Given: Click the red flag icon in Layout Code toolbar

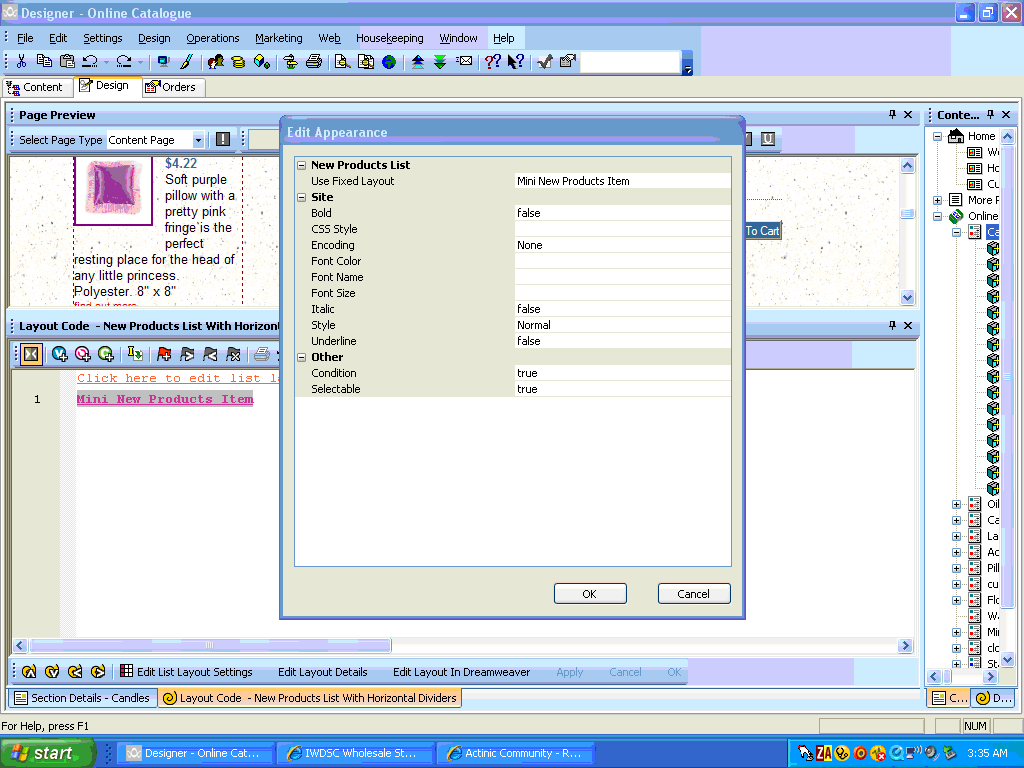Looking at the screenshot, I should tap(164, 354).
